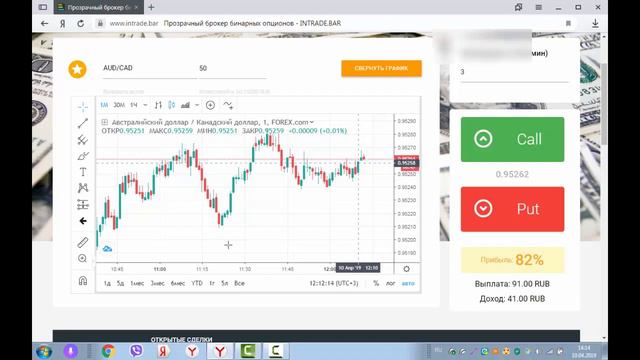This screenshot has width=640, height=360.
Task: Select the zoom-in magnifier tool
Action: point(82,258)
